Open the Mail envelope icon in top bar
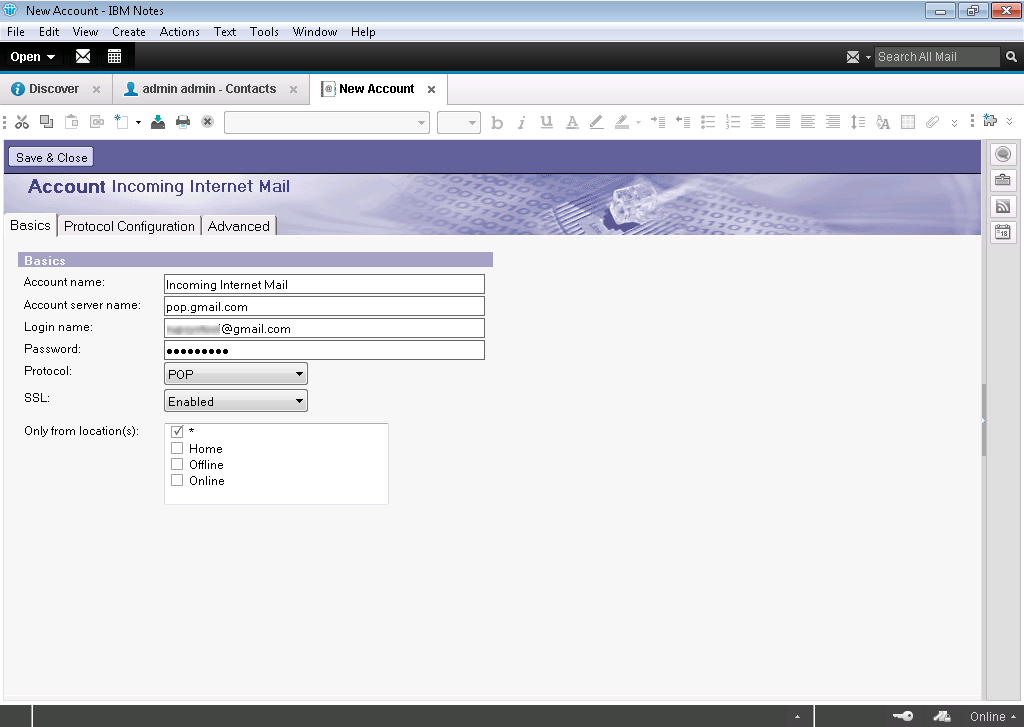 click(83, 57)
